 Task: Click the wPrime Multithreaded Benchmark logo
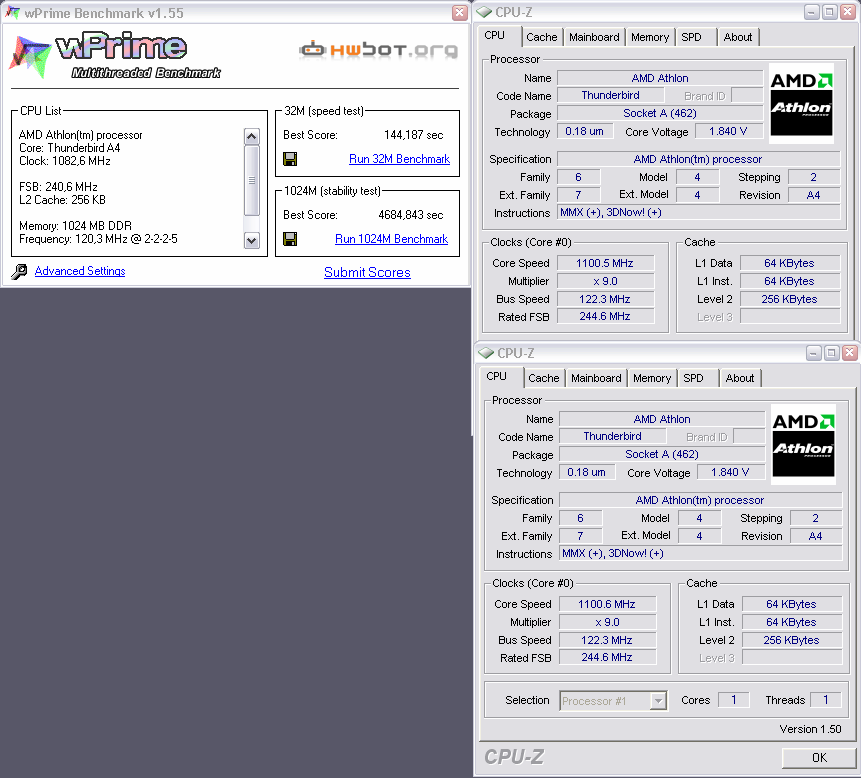click(115, 55)
